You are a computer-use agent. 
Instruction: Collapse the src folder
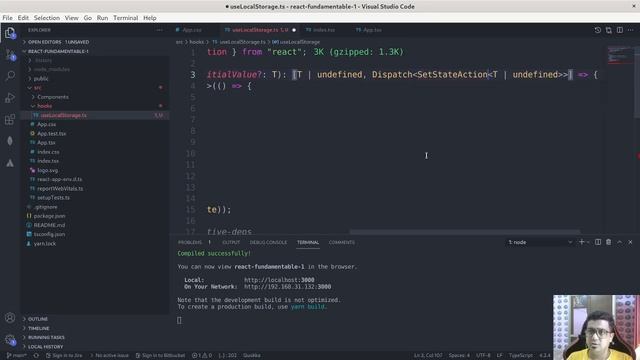[x=37, y=88]
